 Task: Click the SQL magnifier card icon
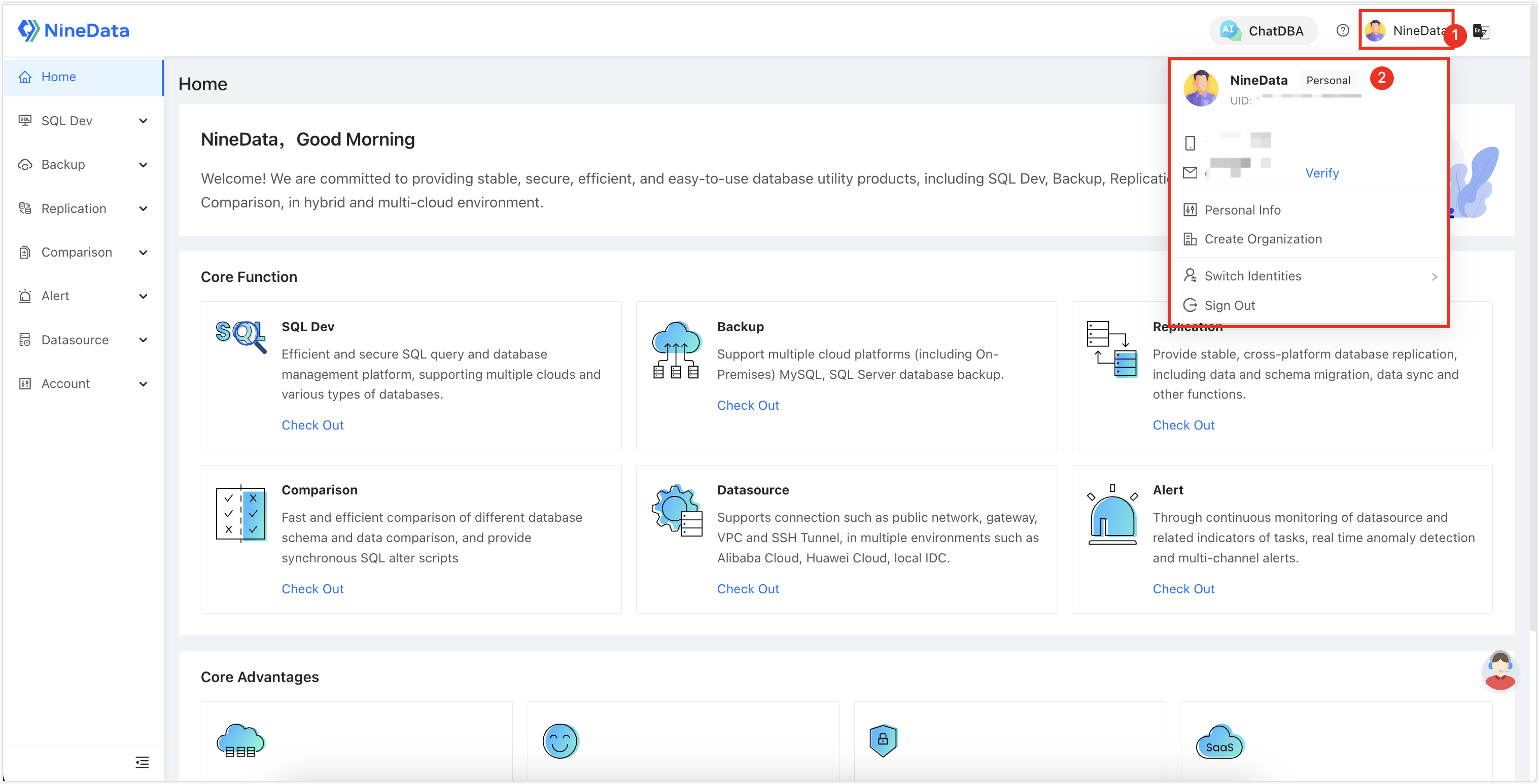point(241,337)
